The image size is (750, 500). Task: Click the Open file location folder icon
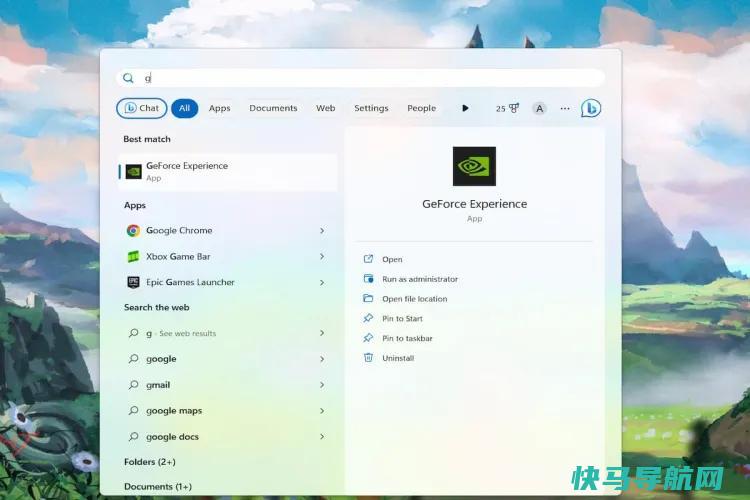[368, 298]
